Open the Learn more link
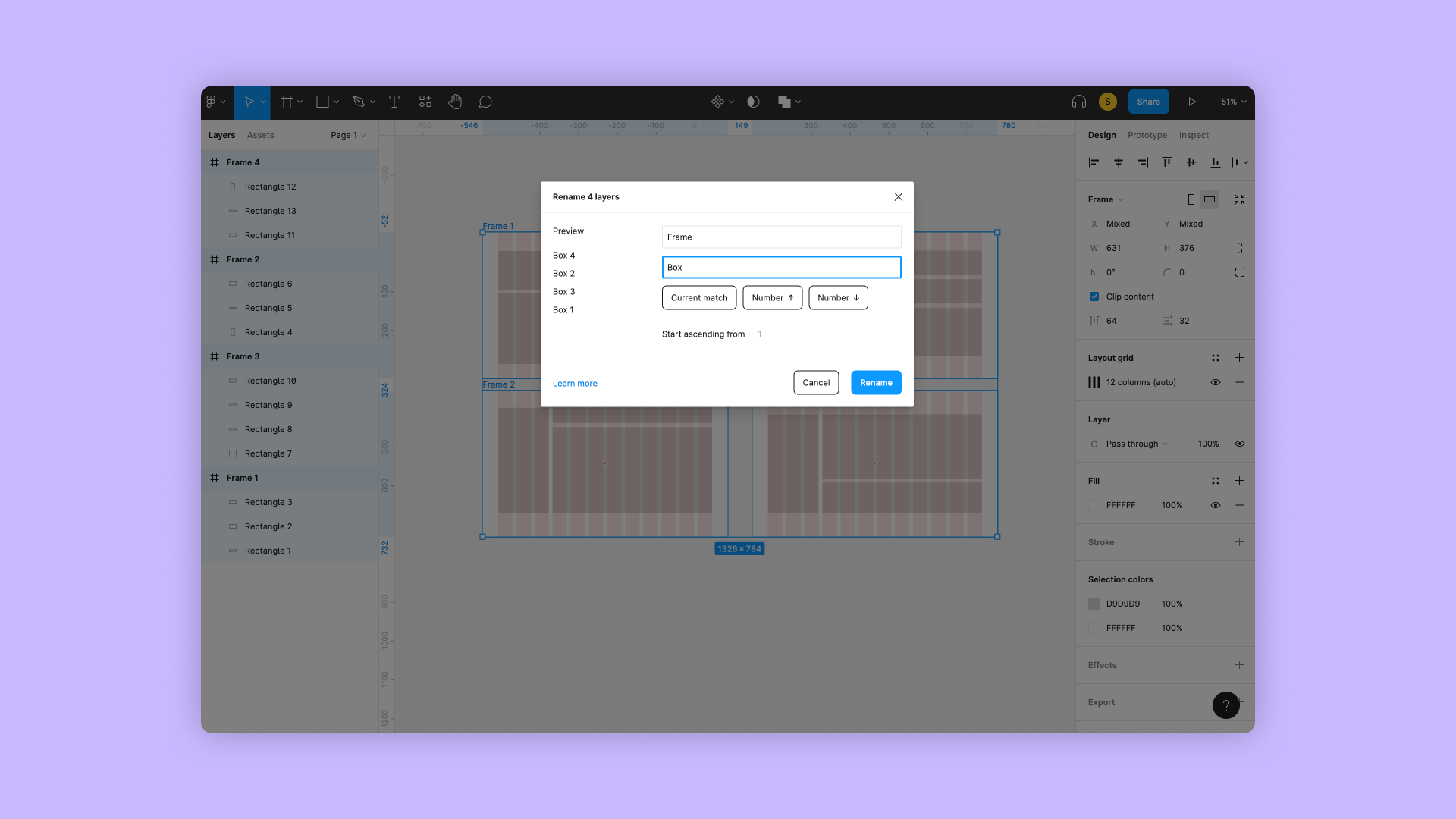Viewport: 1456px width, 819px height. [x=575, y=384]
